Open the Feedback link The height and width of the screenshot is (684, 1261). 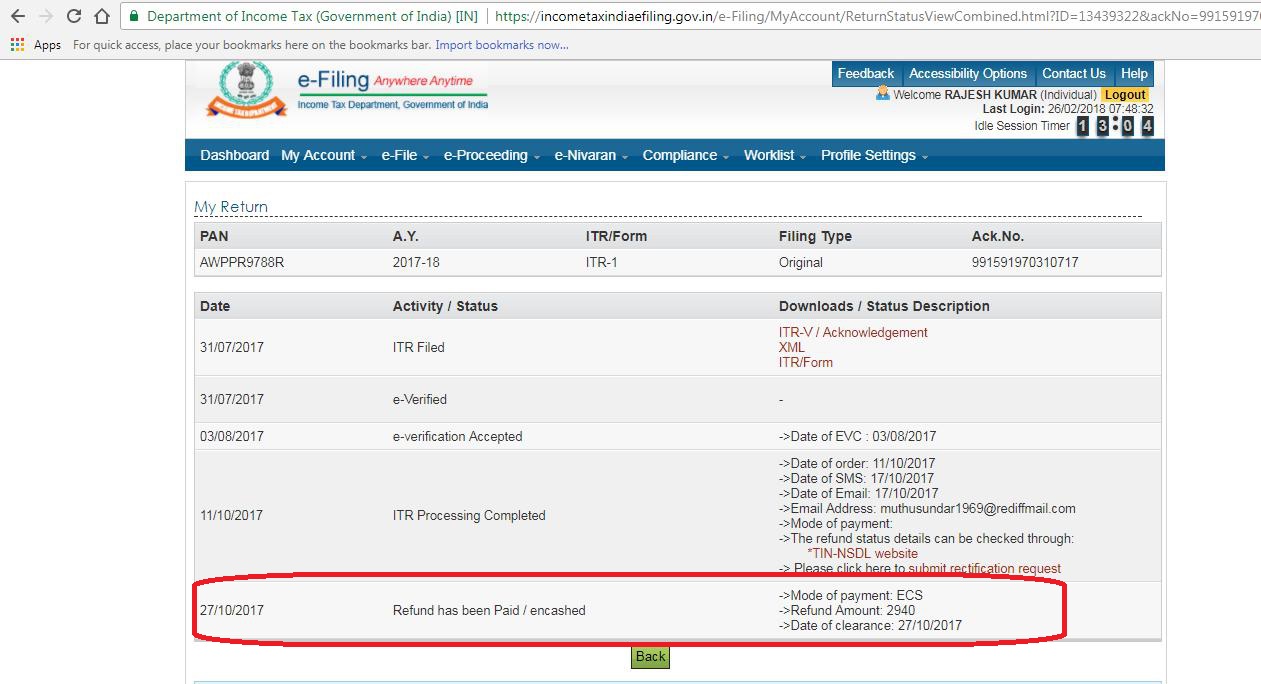coord(866,74)
